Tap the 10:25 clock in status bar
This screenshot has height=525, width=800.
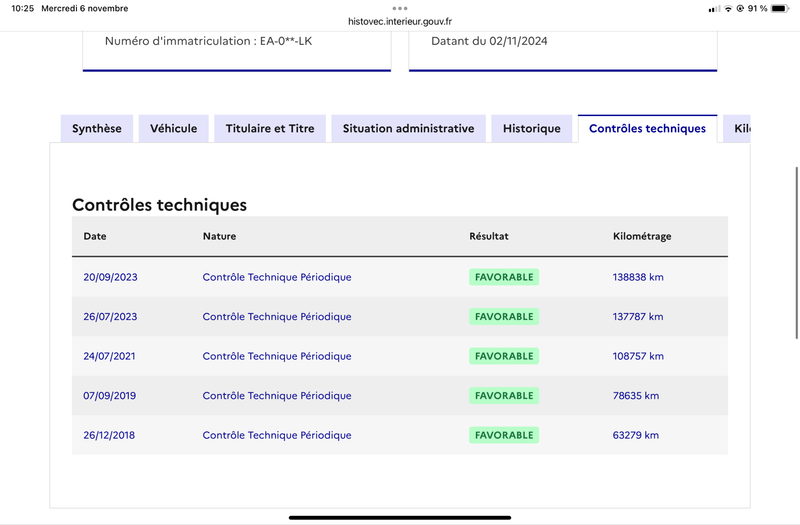(22, 8)
